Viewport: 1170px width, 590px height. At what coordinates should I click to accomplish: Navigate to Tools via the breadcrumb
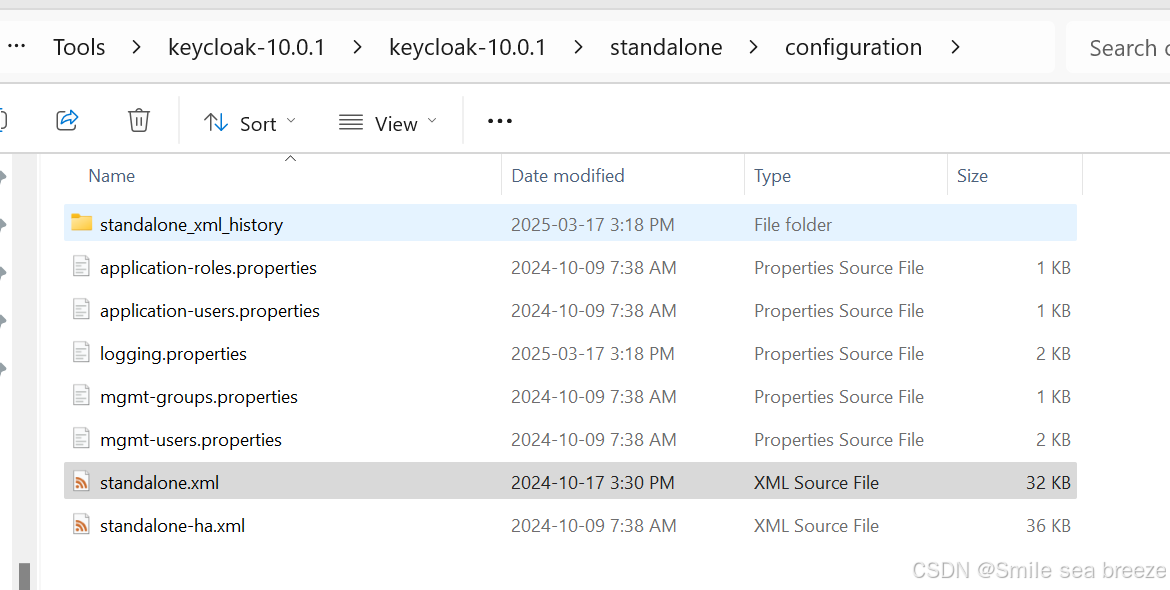pos(79,46)
